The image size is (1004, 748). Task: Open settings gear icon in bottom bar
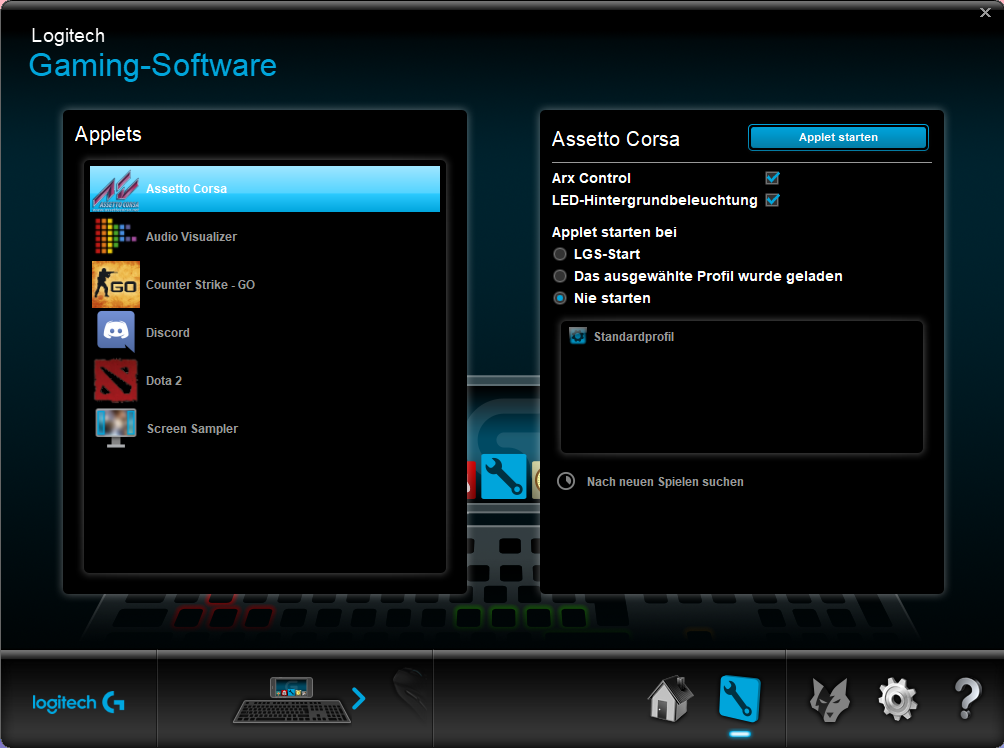(898, 699)
